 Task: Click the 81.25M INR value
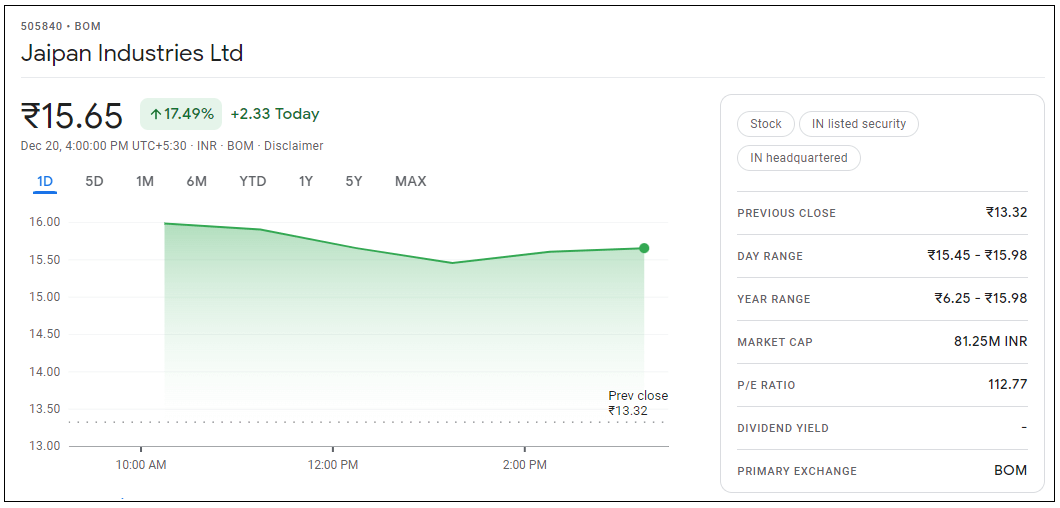[990, 342]
